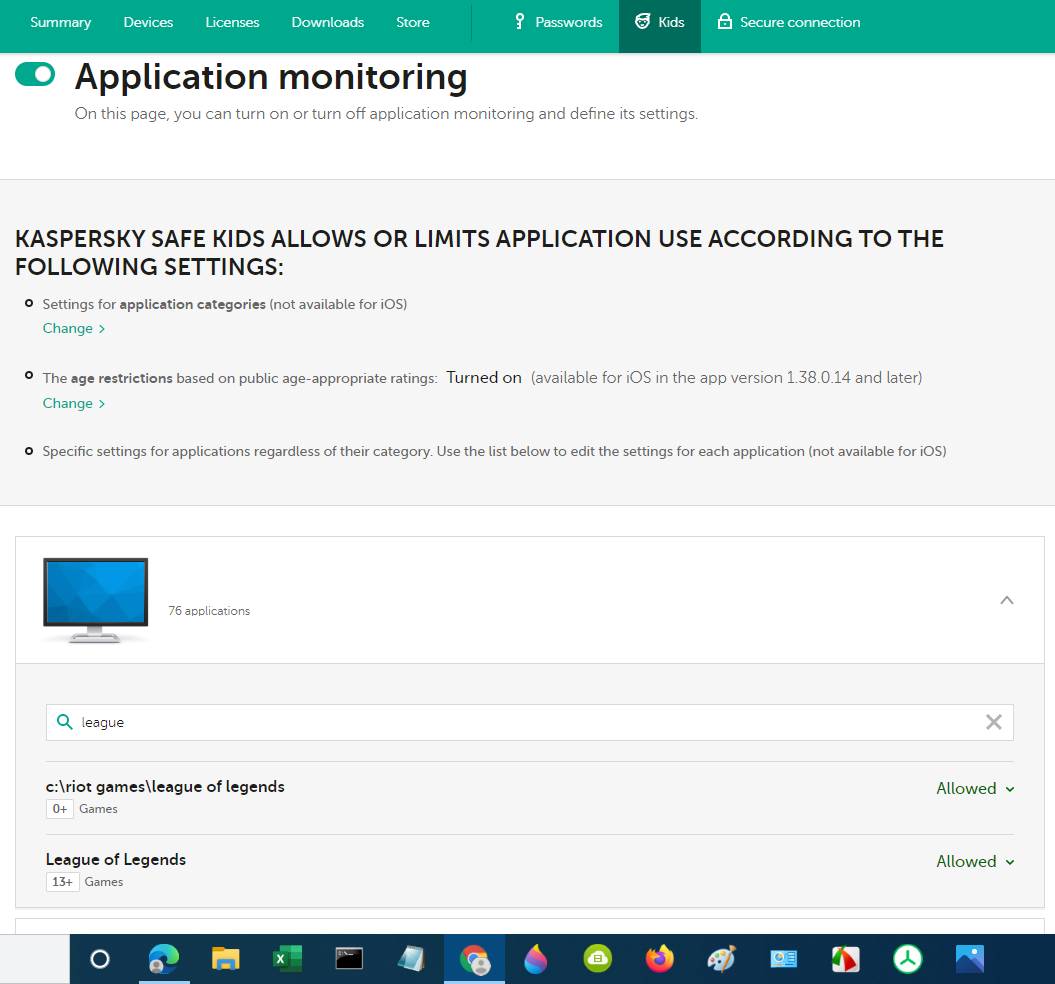
Task: Go to the Passwords section
Action: [x=558, y=22]
